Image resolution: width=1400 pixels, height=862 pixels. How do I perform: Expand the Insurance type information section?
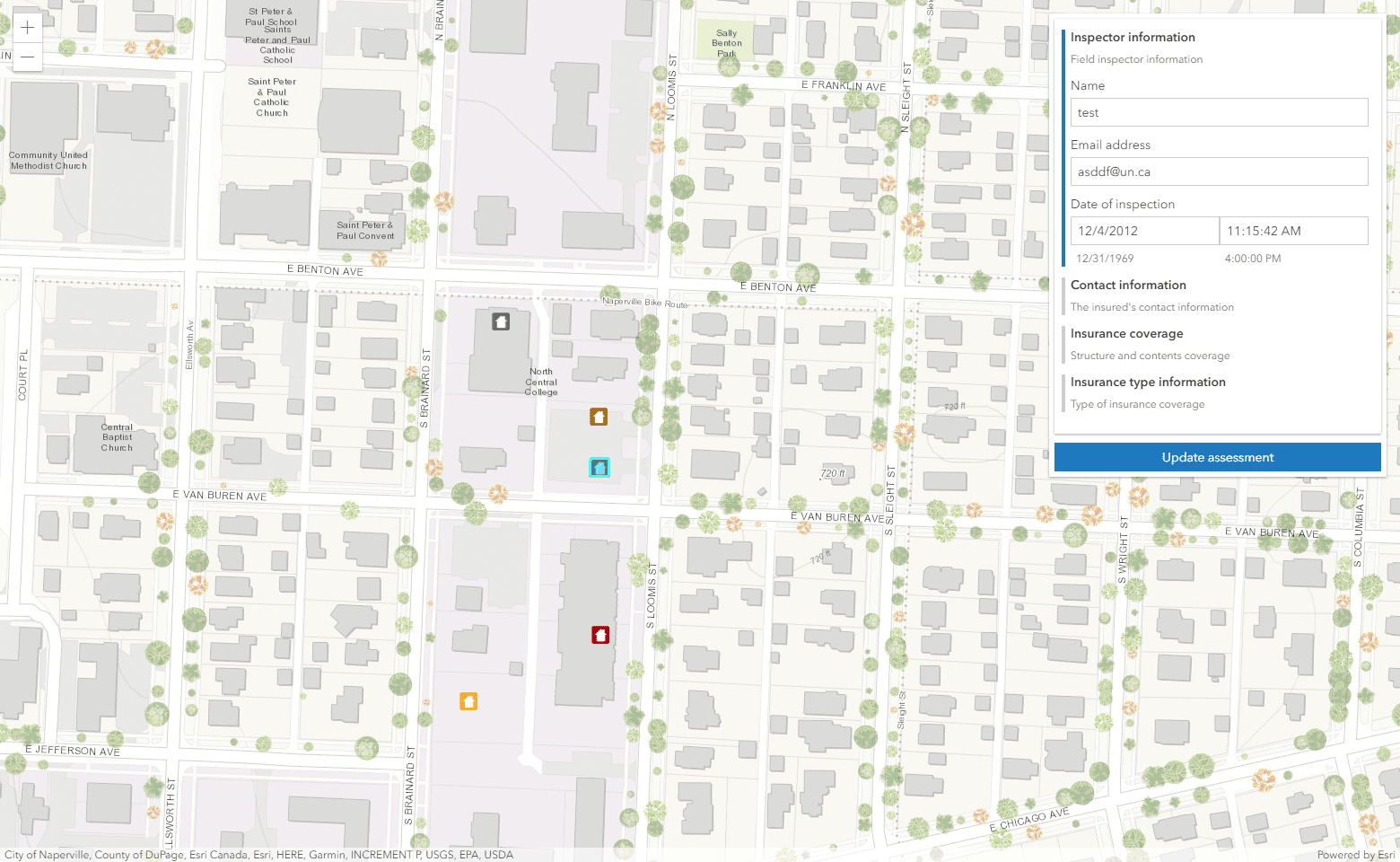click(1148, 382)
